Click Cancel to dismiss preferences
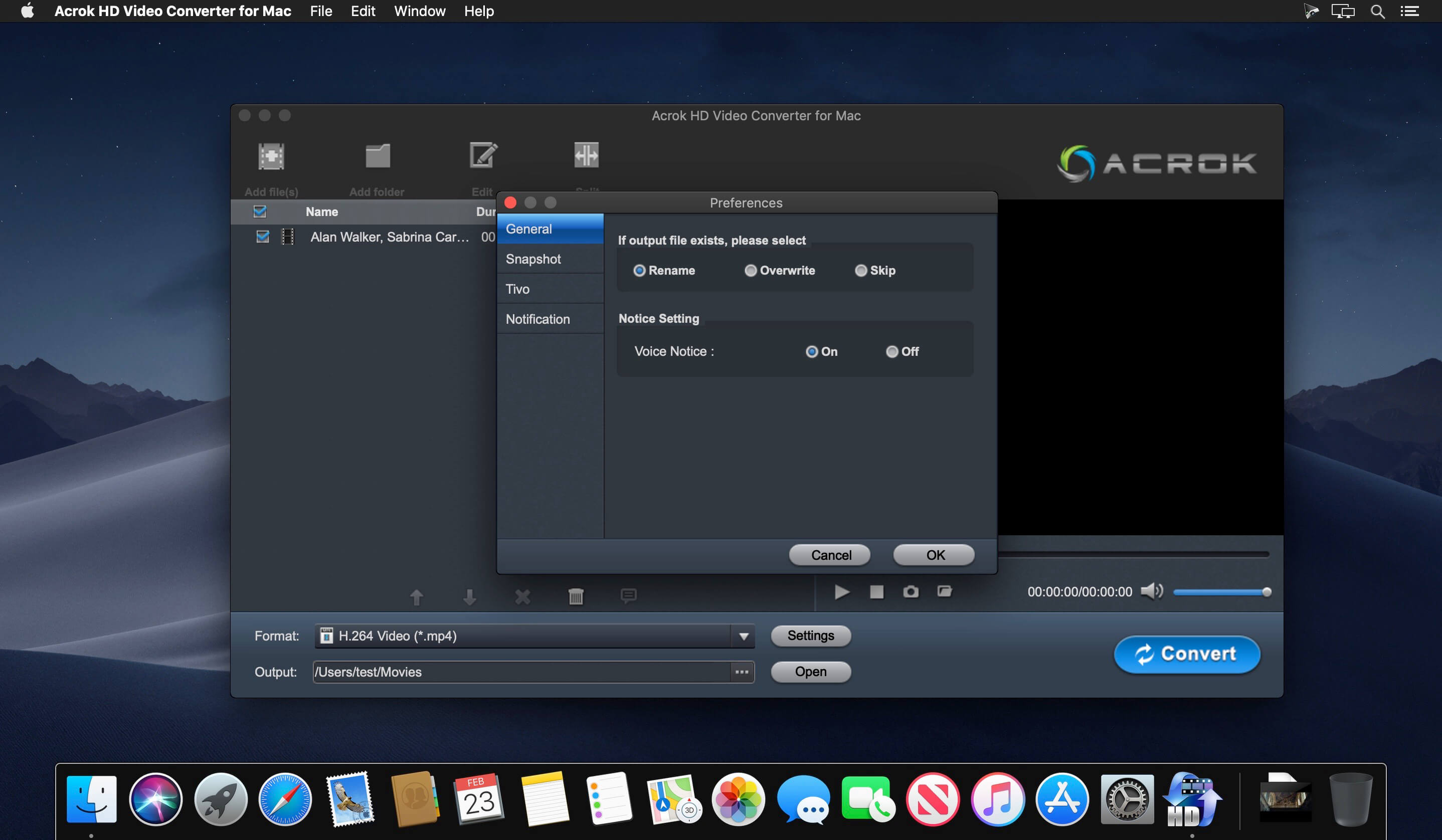Screen dimensions: 1442x840 830,555
